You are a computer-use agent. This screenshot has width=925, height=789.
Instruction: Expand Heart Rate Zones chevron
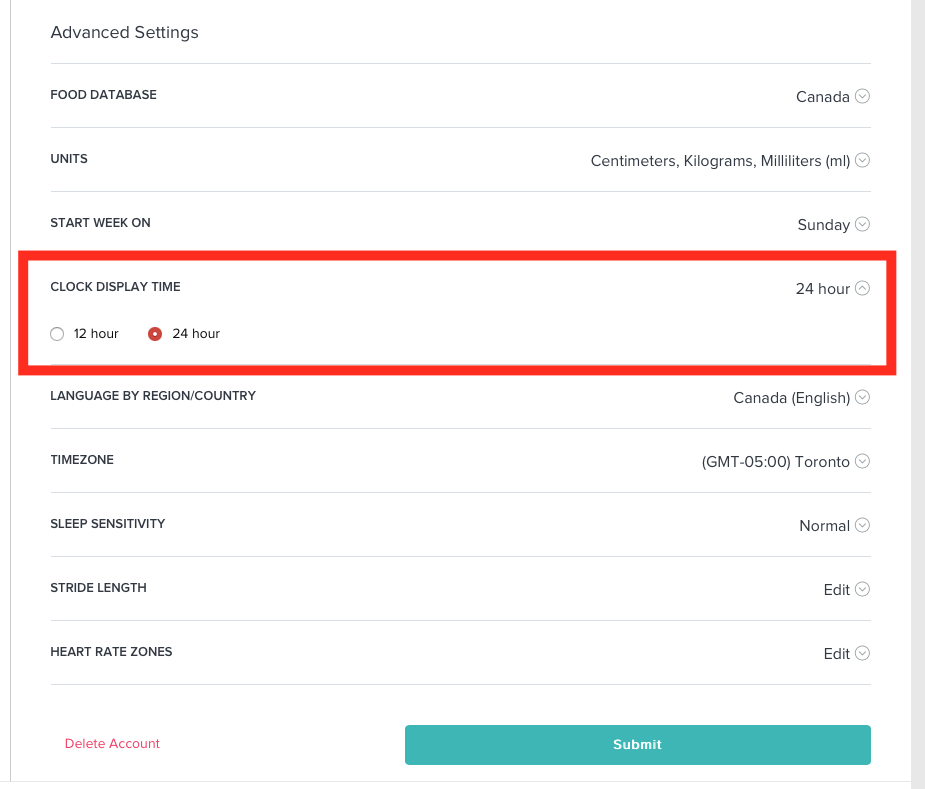862,653
